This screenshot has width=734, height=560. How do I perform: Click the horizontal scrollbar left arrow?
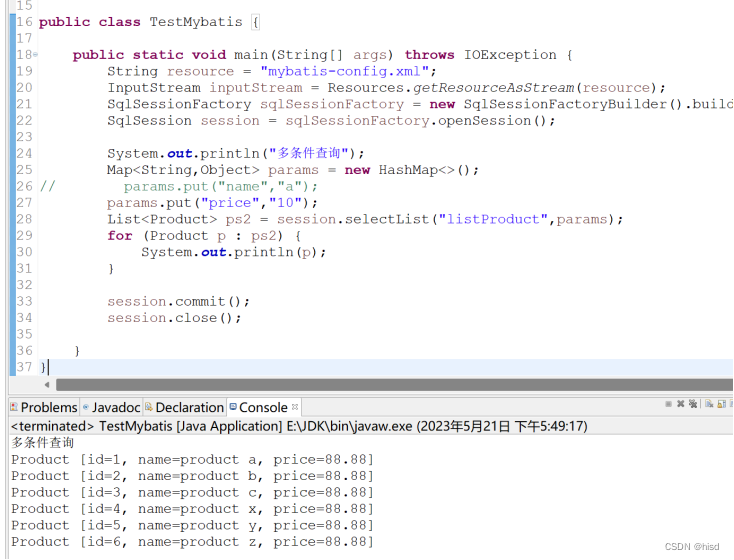coord(47,384)
